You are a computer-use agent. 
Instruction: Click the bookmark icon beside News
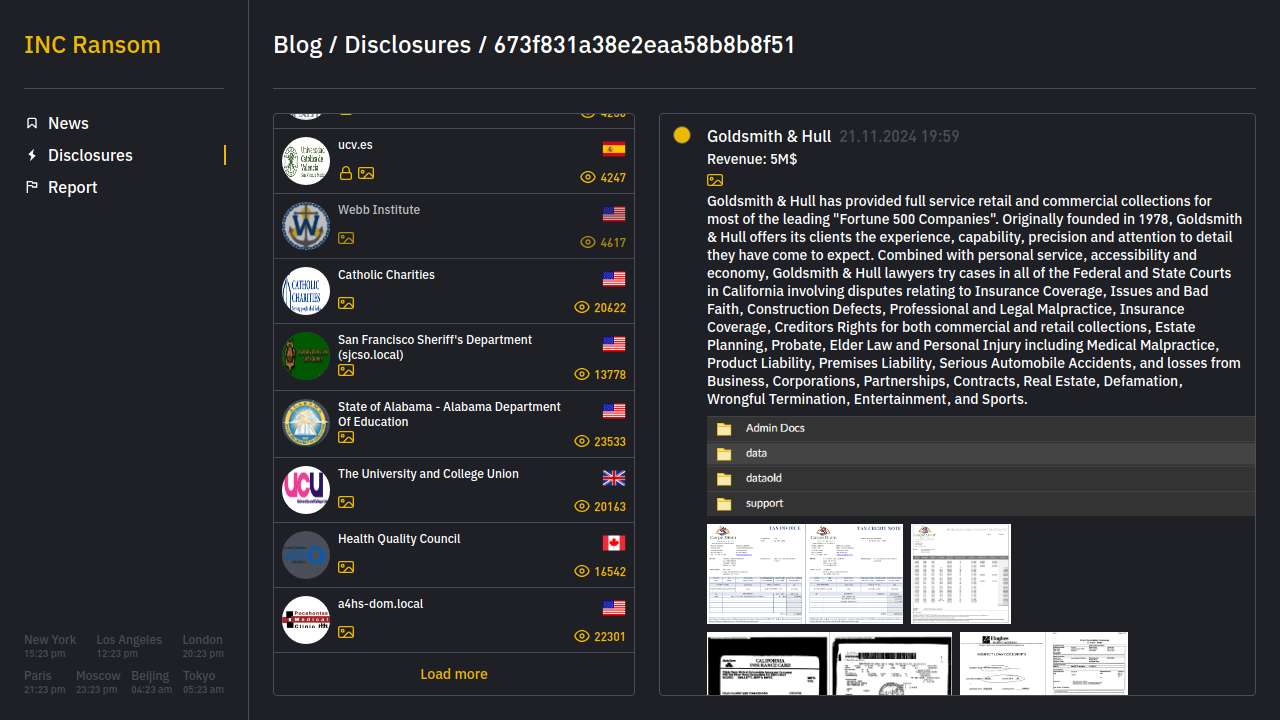32,123
